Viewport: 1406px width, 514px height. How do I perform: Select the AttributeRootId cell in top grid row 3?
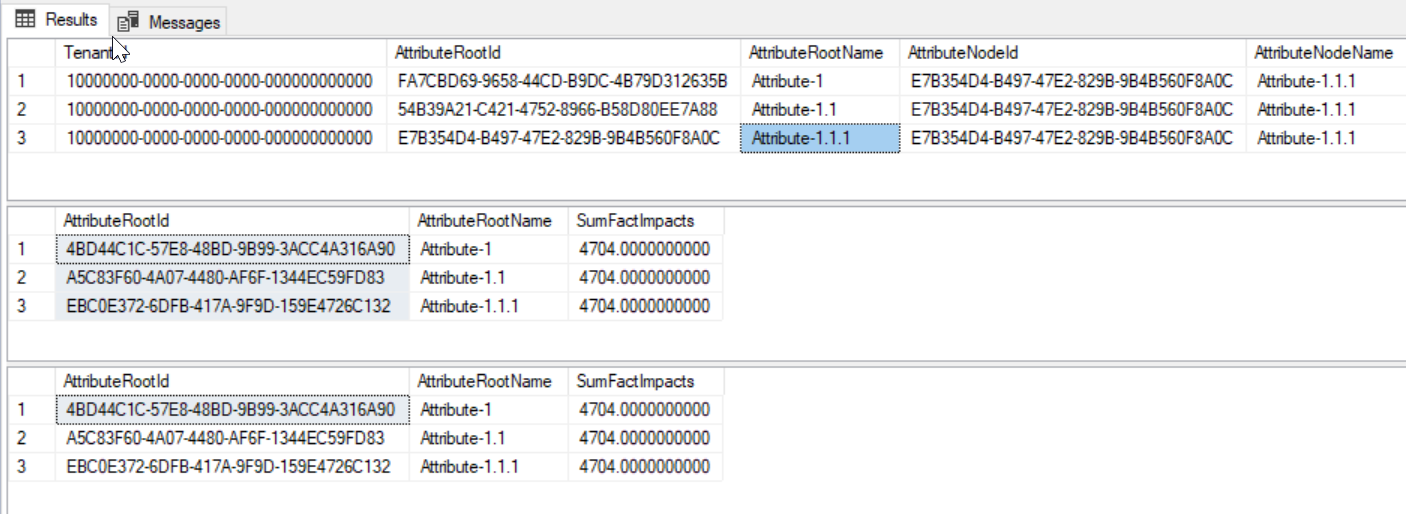click(x=558, y=138)
